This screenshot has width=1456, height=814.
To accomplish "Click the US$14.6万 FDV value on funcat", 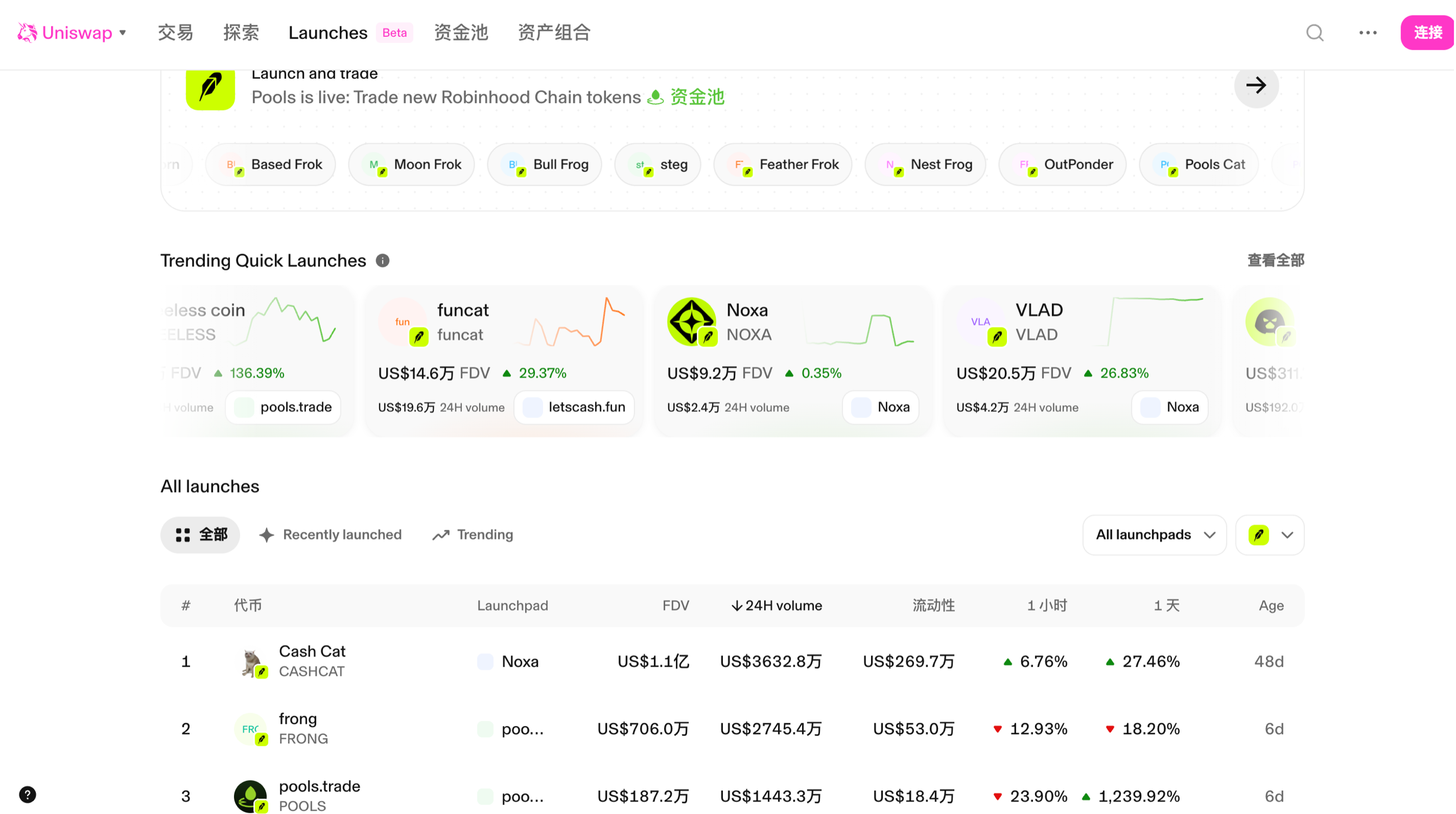I will [417, 374].
